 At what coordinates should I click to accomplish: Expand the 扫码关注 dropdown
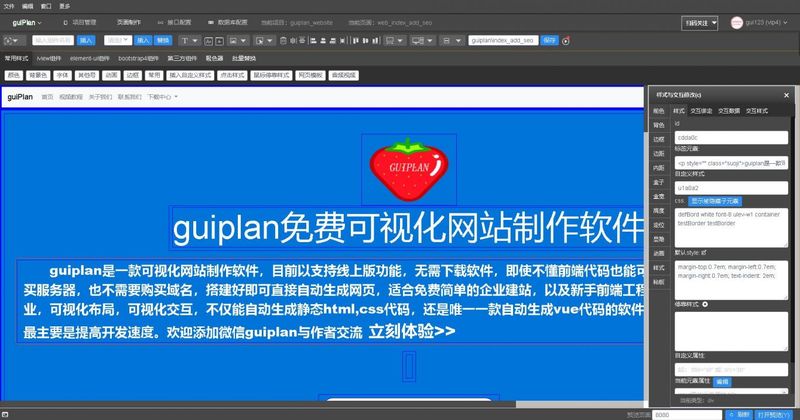coord(699,23)
